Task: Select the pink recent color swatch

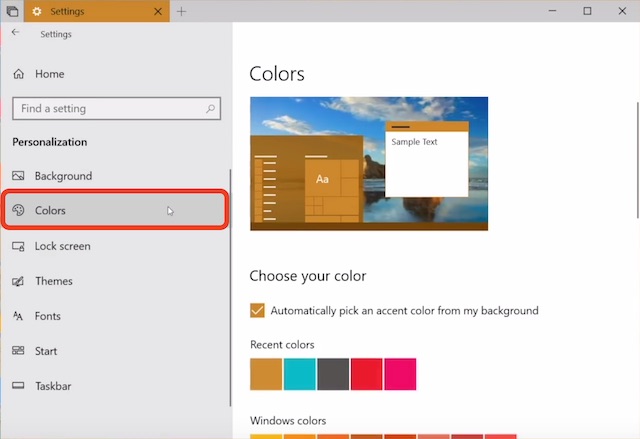Action: pos(400,374)
